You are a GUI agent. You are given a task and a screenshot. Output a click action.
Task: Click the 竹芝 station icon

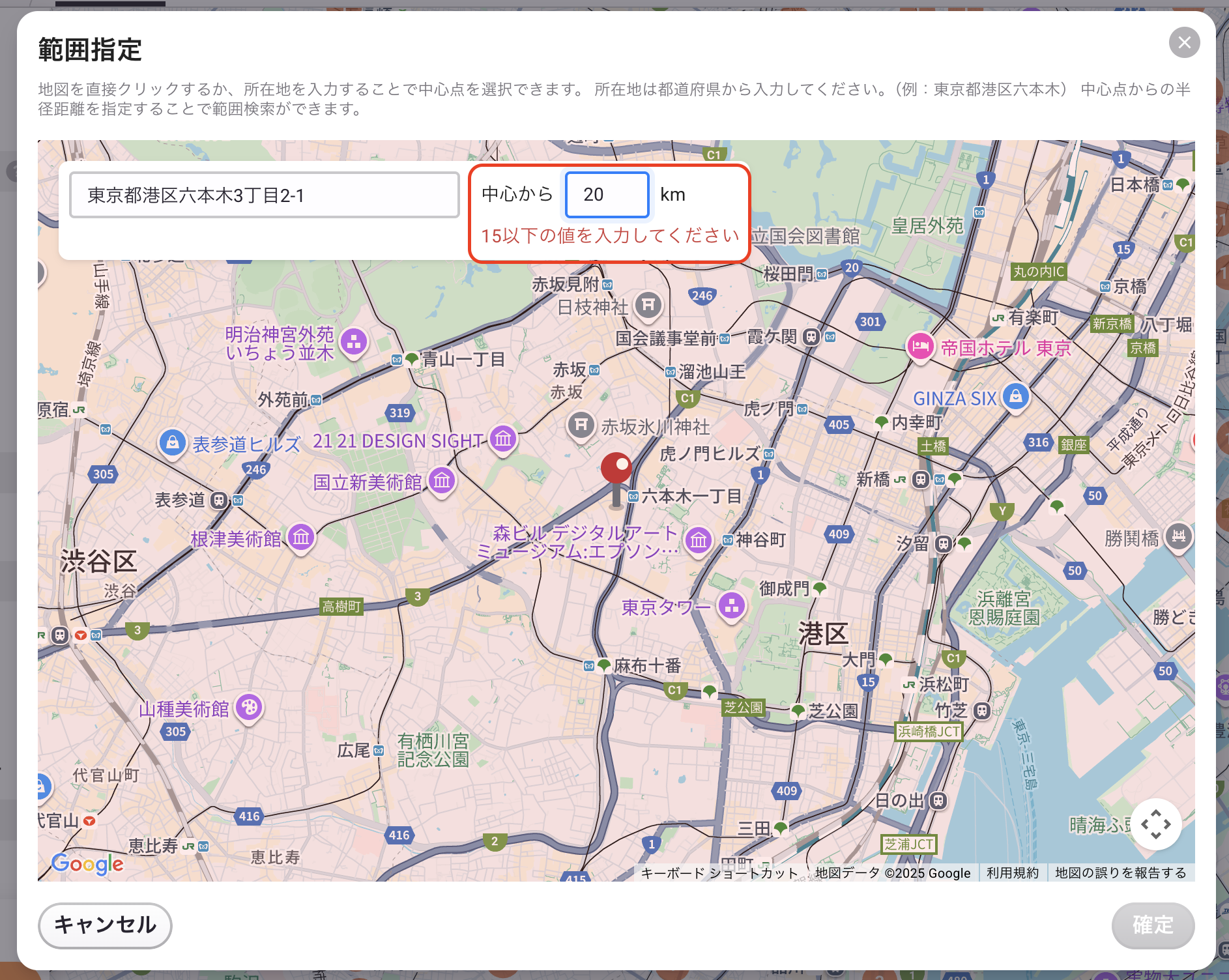click(981, 710)
